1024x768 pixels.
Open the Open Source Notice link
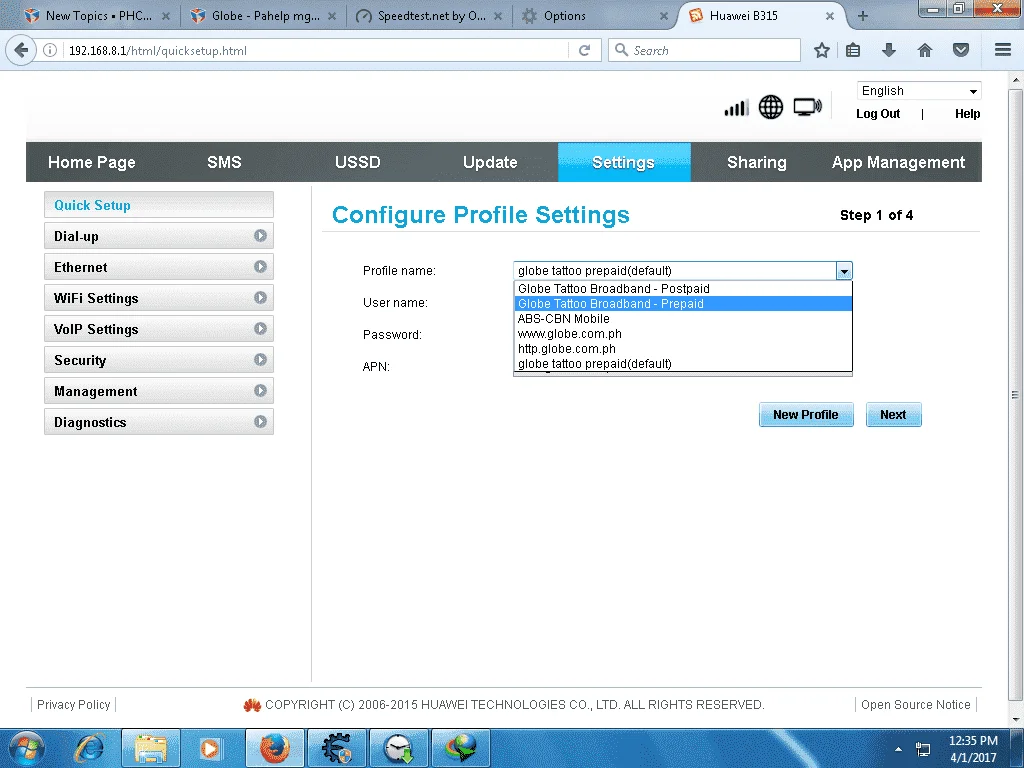(x=916, y=705)
